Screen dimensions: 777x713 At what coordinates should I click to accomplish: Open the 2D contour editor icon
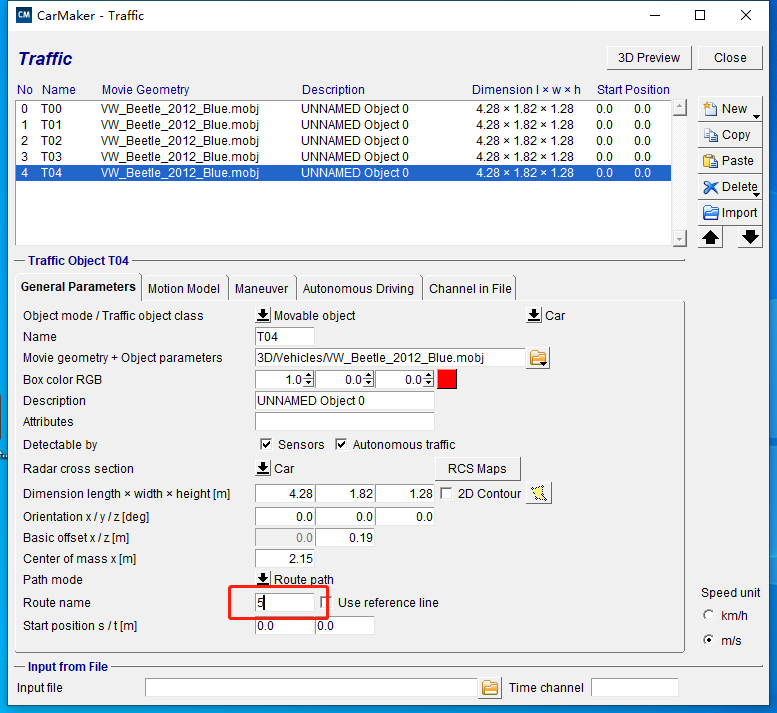pyautogui.click(x=539, y=494)
